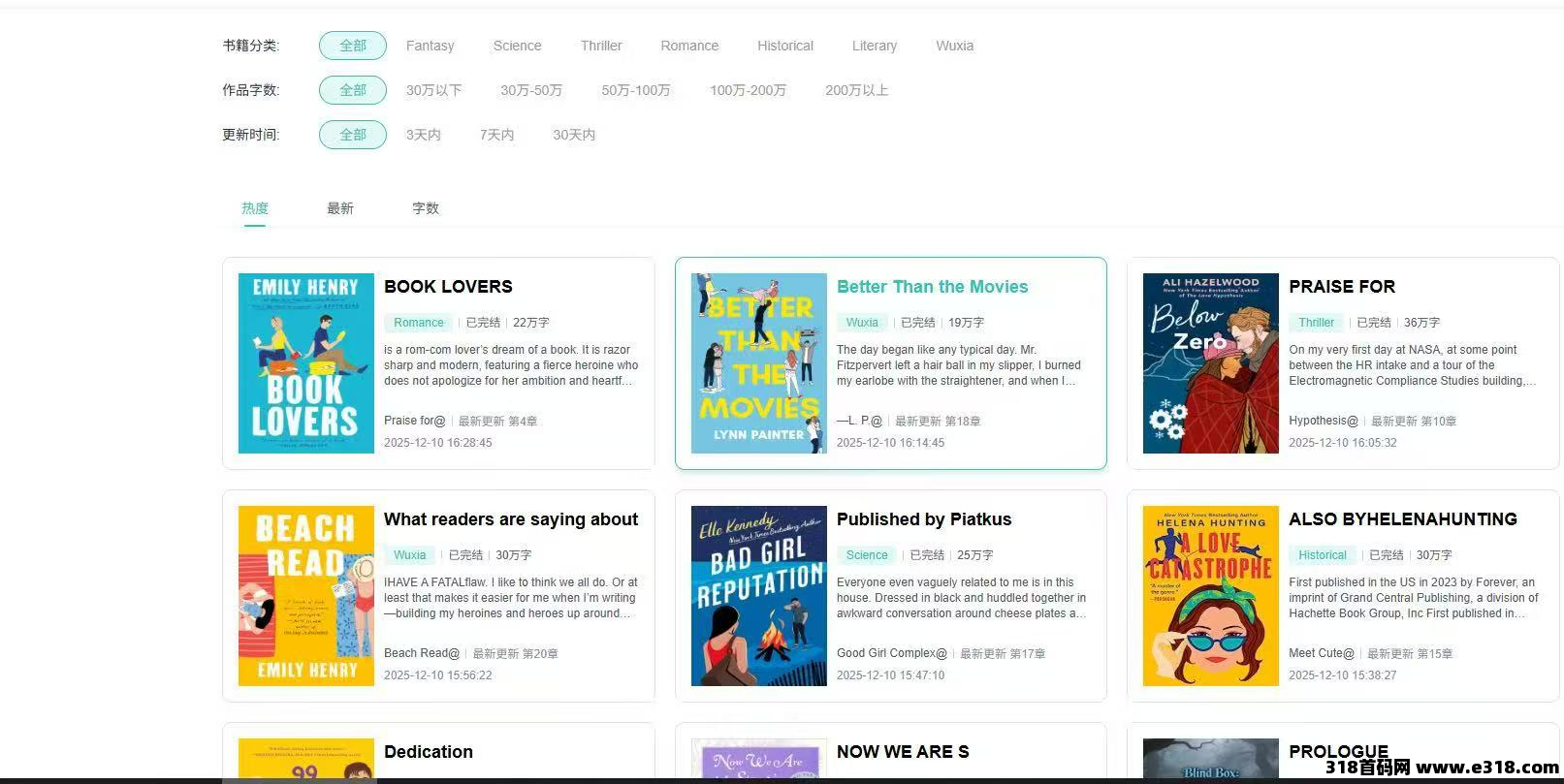Select the Wuxia category filter
1564x784 pixels.
tap(954, 46)
